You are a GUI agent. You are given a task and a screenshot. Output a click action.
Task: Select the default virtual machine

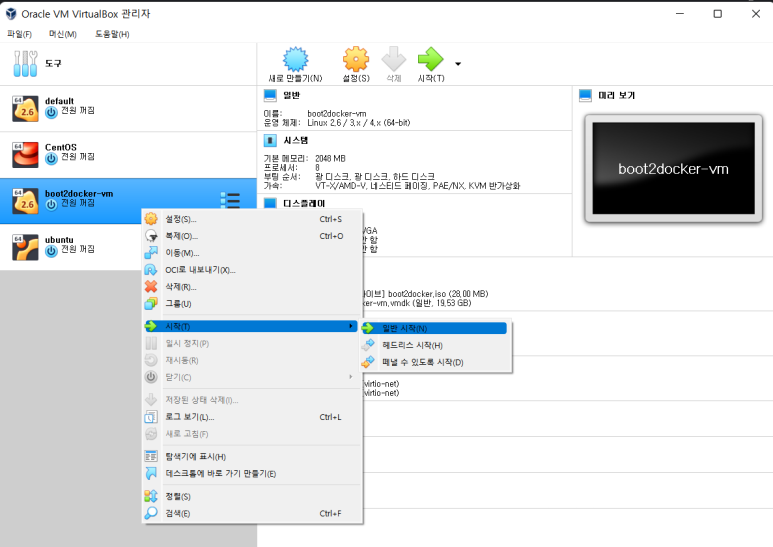point(128,108)
